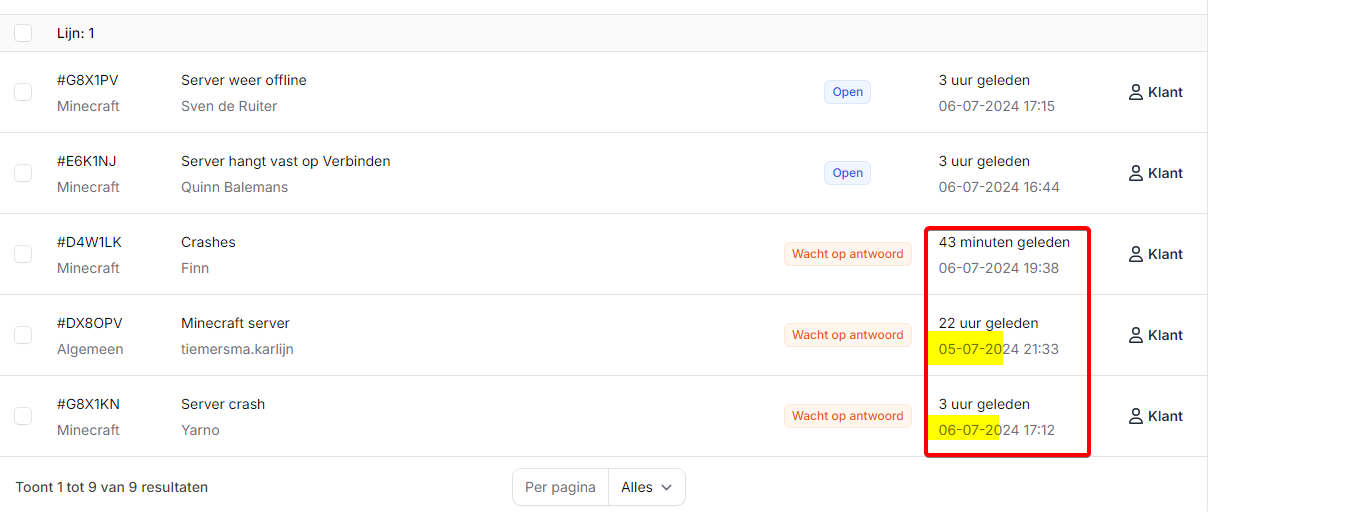Select the checkbox for ticket #G8X1PV
Viewport: 1359px width, 512px height.
[x=23, y=92]
